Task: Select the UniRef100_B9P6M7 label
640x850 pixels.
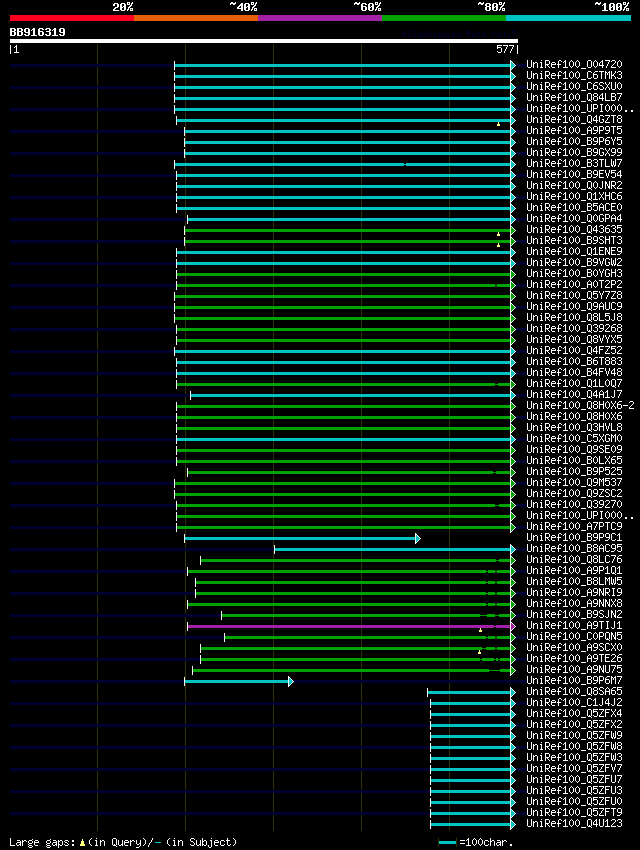Action: pyautogui.click(x=574, y=681)
